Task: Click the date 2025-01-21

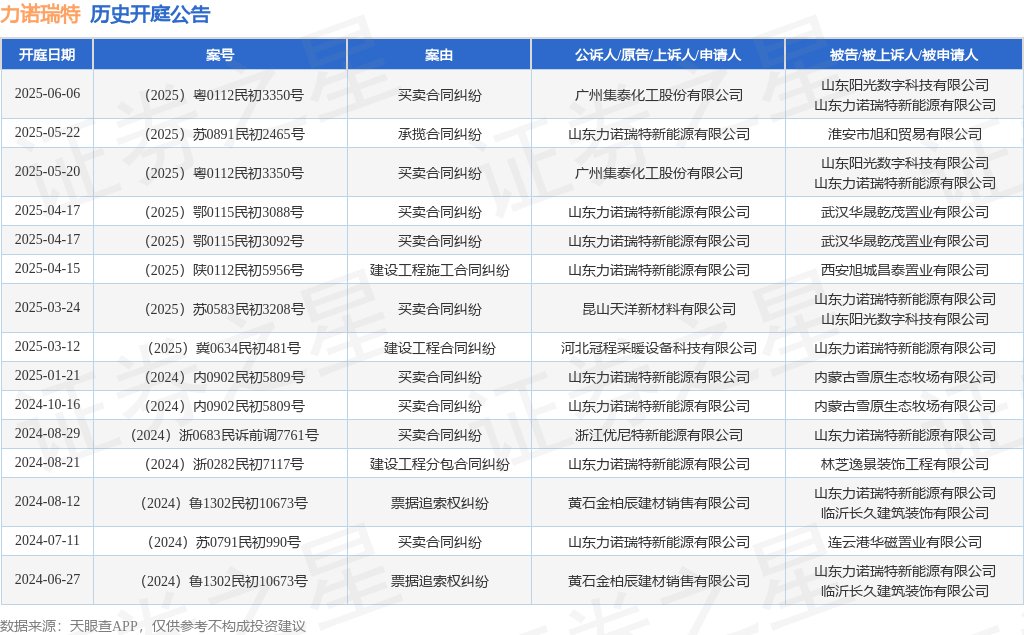Action: coord(47,376)
